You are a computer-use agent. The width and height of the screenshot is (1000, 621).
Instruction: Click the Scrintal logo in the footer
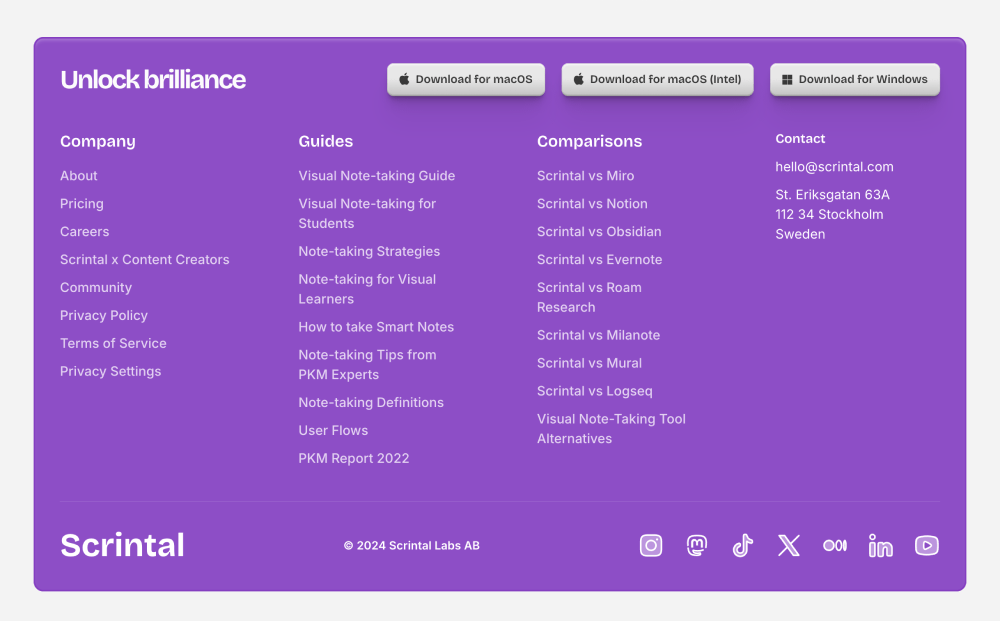(x=122, y=545)
